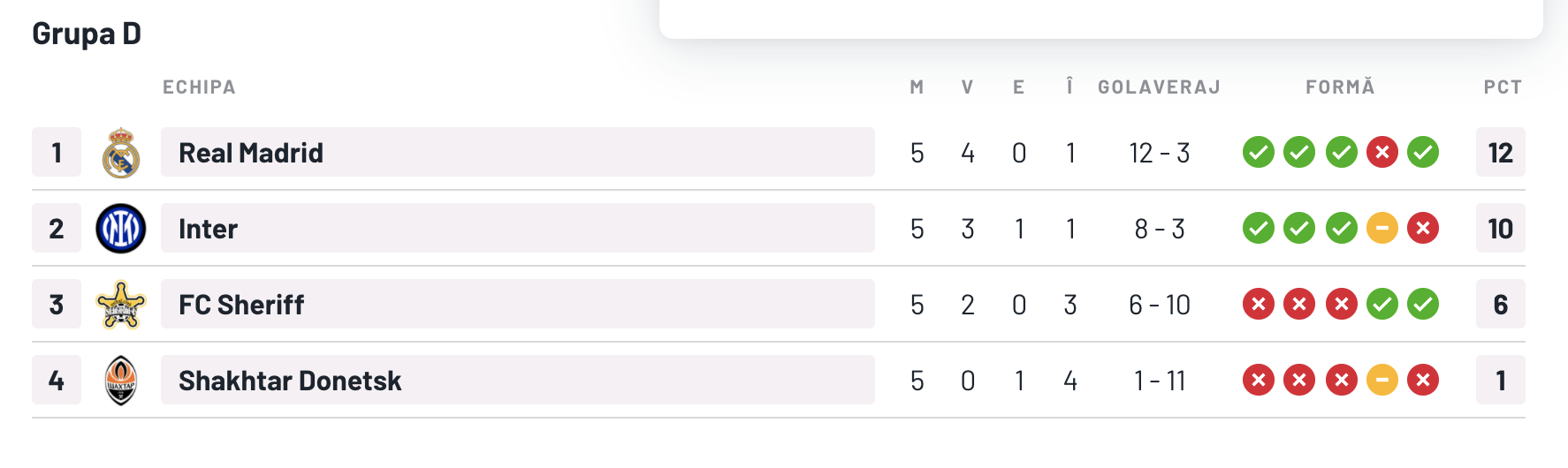Click Shakhtar Donetsk's yellow draw form icon

coord(1382,380)
